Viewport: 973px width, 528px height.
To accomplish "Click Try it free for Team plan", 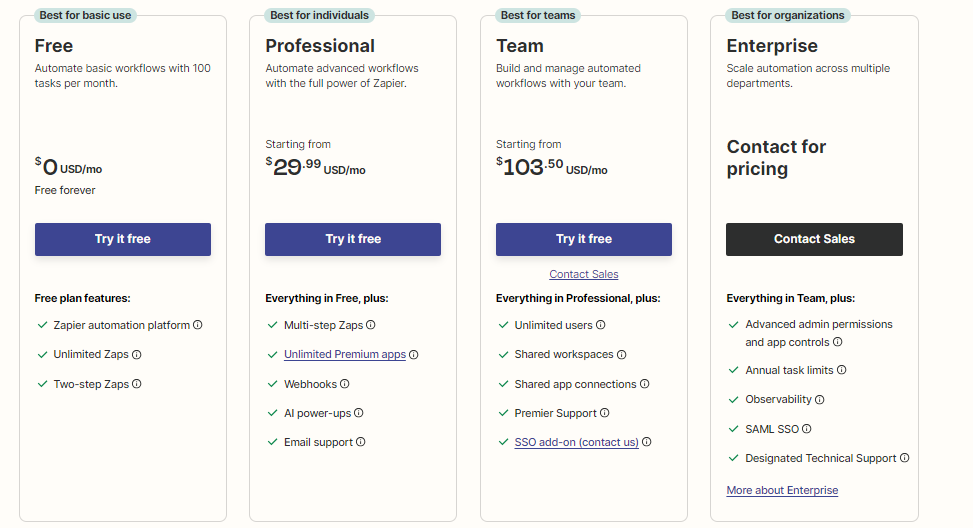I will coord(584,239).
